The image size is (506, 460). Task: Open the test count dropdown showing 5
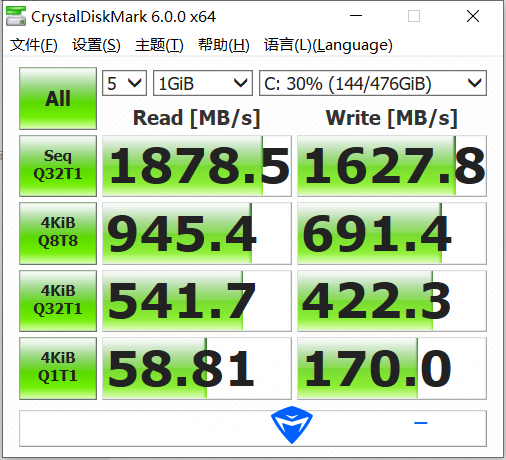(x=124, y=83)
